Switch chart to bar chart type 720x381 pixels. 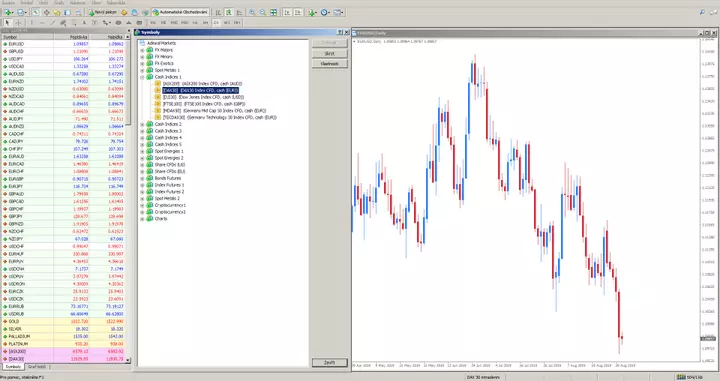click(218, 12)
